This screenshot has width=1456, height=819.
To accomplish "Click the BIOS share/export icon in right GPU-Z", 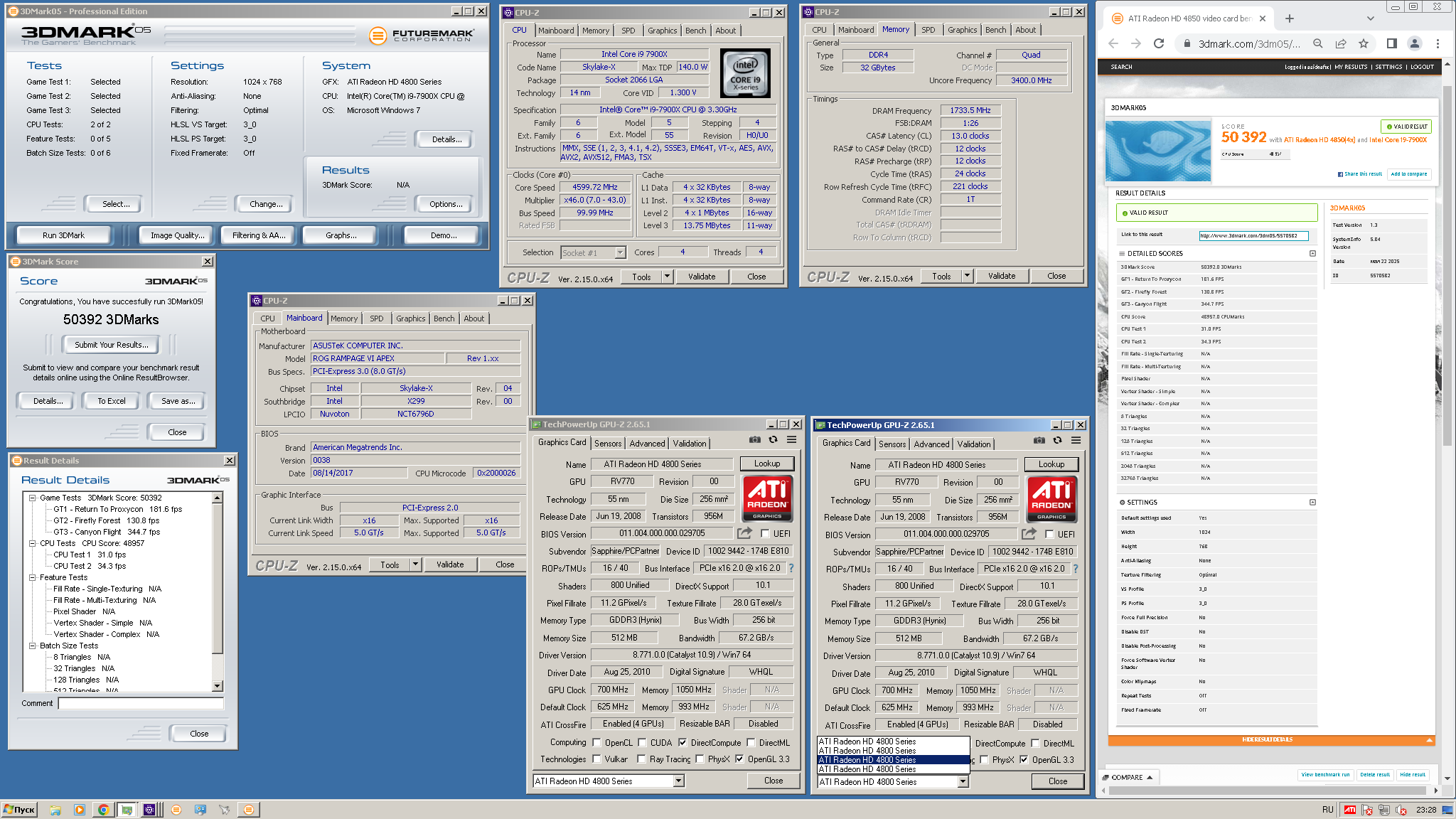I will click(1029, 534).
